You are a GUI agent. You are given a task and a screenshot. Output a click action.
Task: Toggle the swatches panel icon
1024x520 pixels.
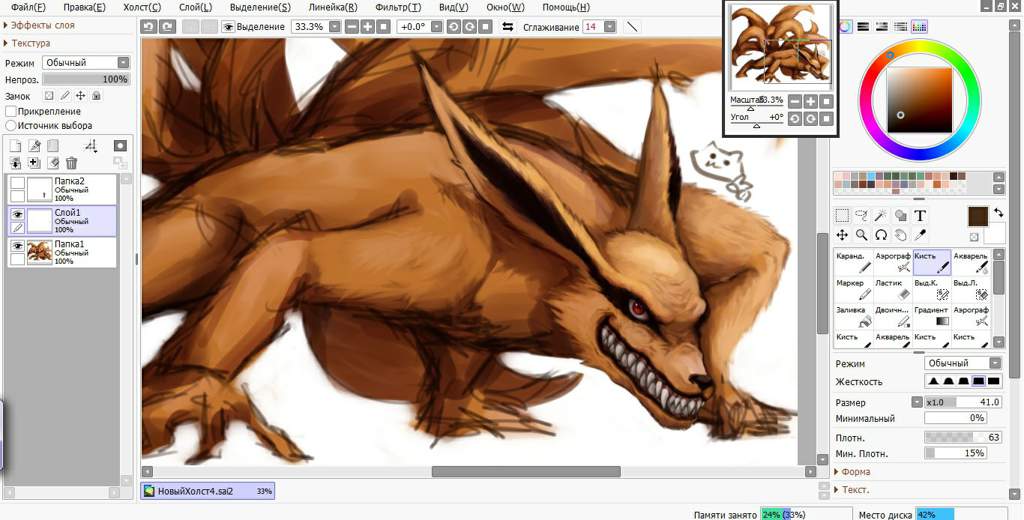pos(920,27)
